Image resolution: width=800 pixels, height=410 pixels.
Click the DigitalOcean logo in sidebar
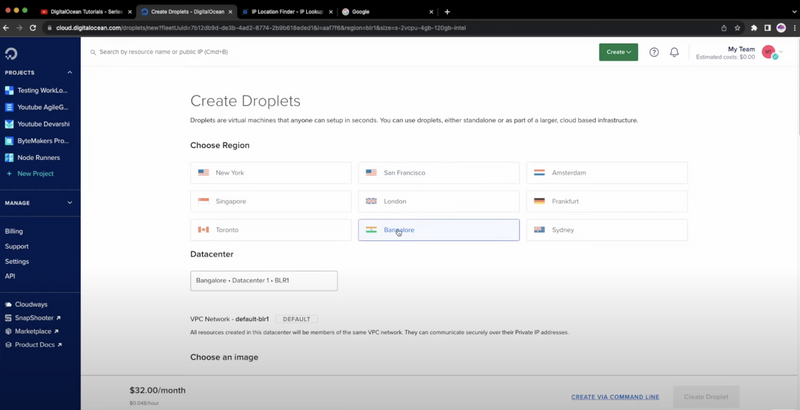[11, 53]
